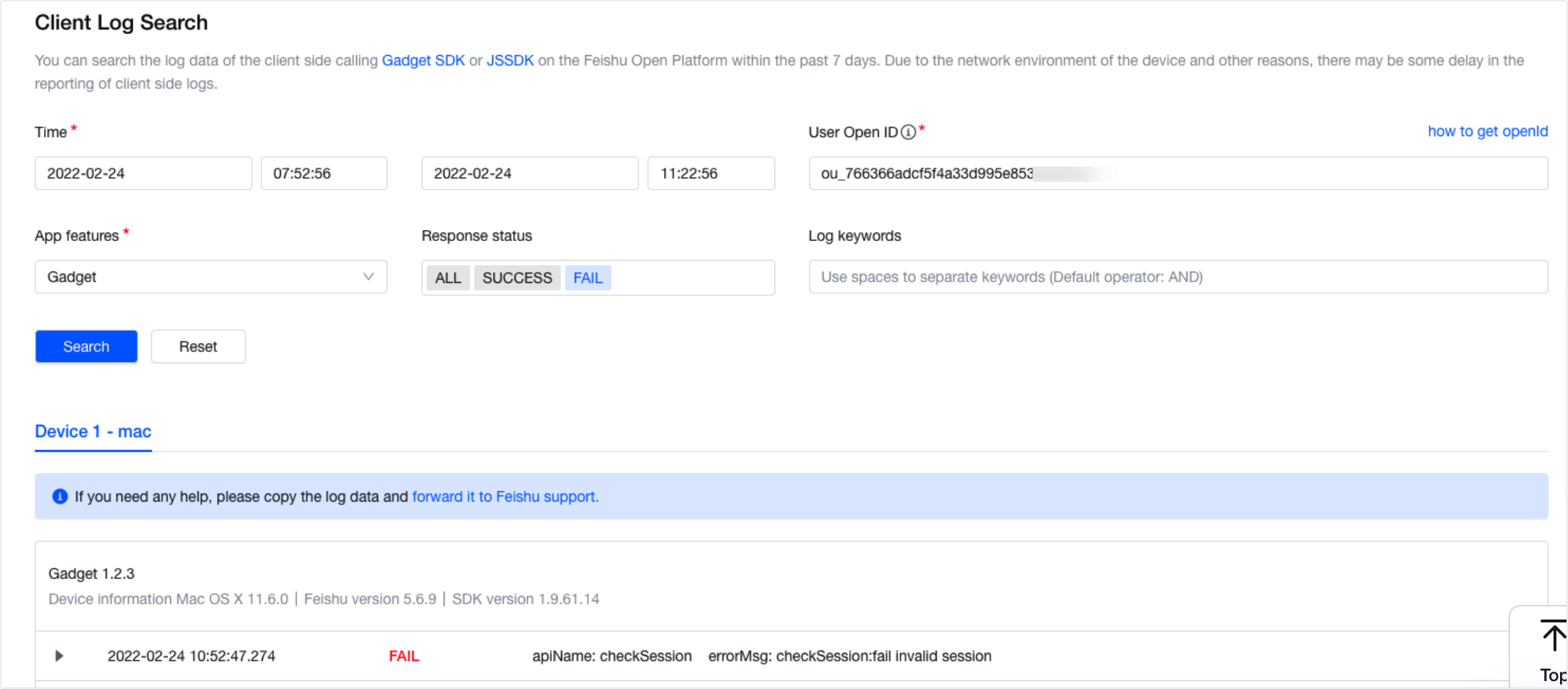Expand the checkSession log row triangle
1568x689 pixels.
coord(59,656)
